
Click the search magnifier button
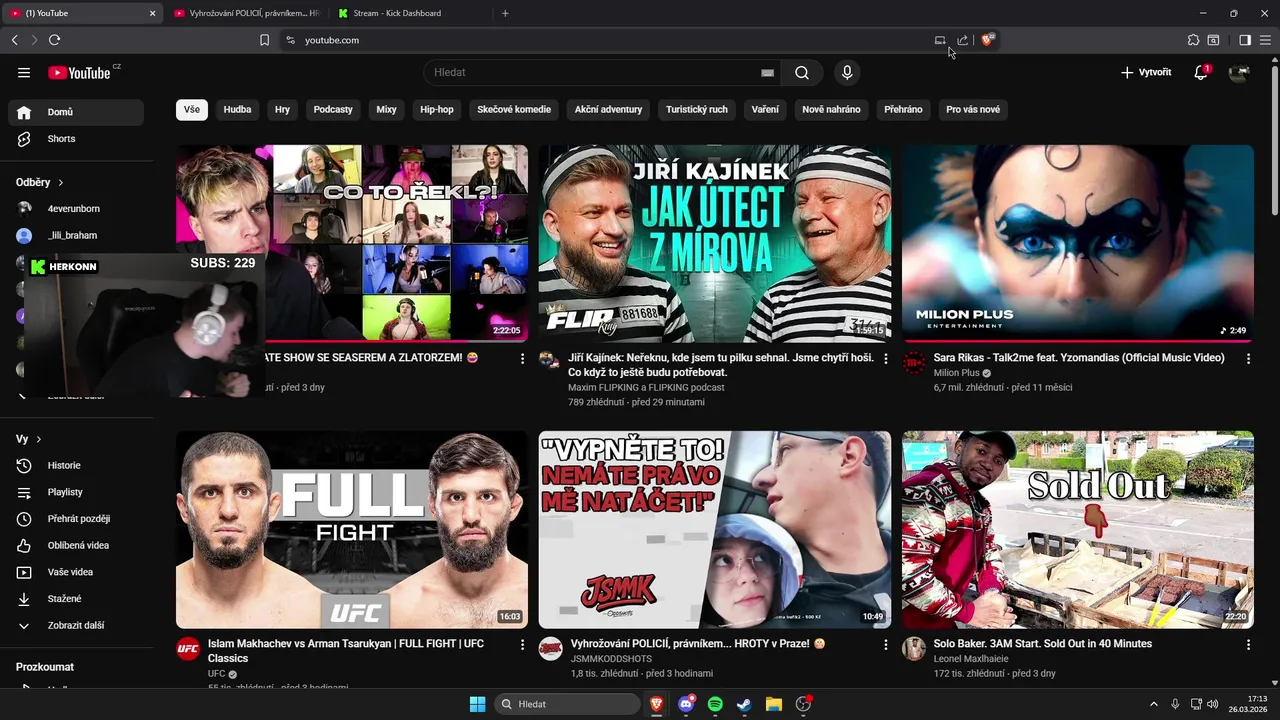[x=802, y=72]
